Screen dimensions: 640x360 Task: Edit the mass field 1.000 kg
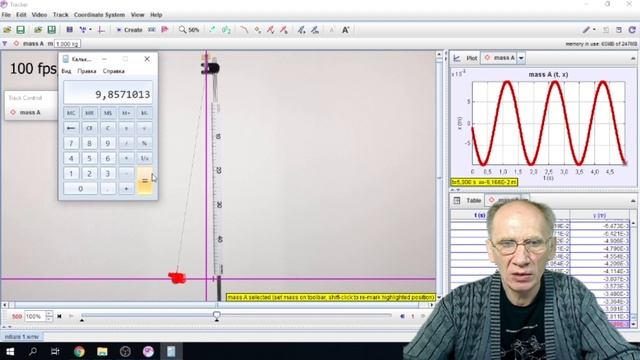pos(67,44)
